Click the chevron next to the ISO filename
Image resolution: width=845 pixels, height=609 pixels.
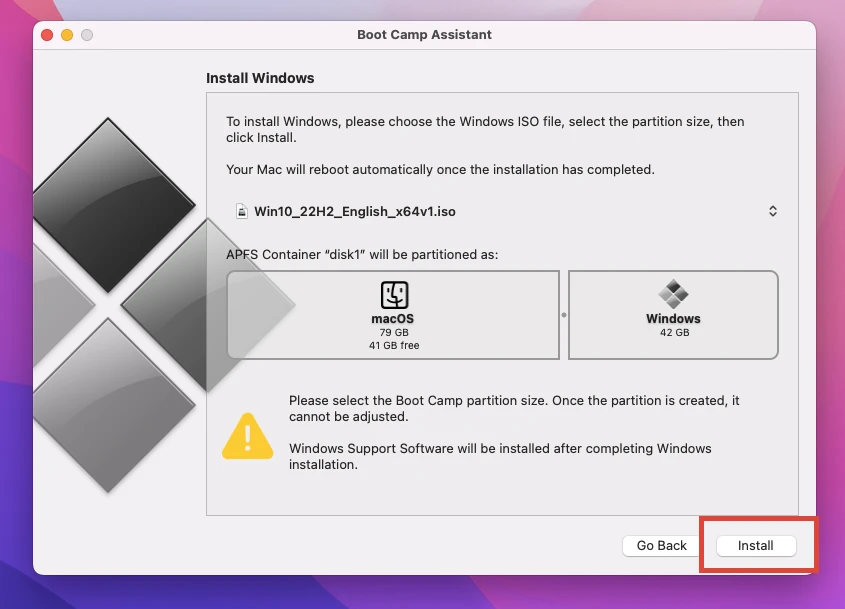pyautogui.click(x=772, y=211)
